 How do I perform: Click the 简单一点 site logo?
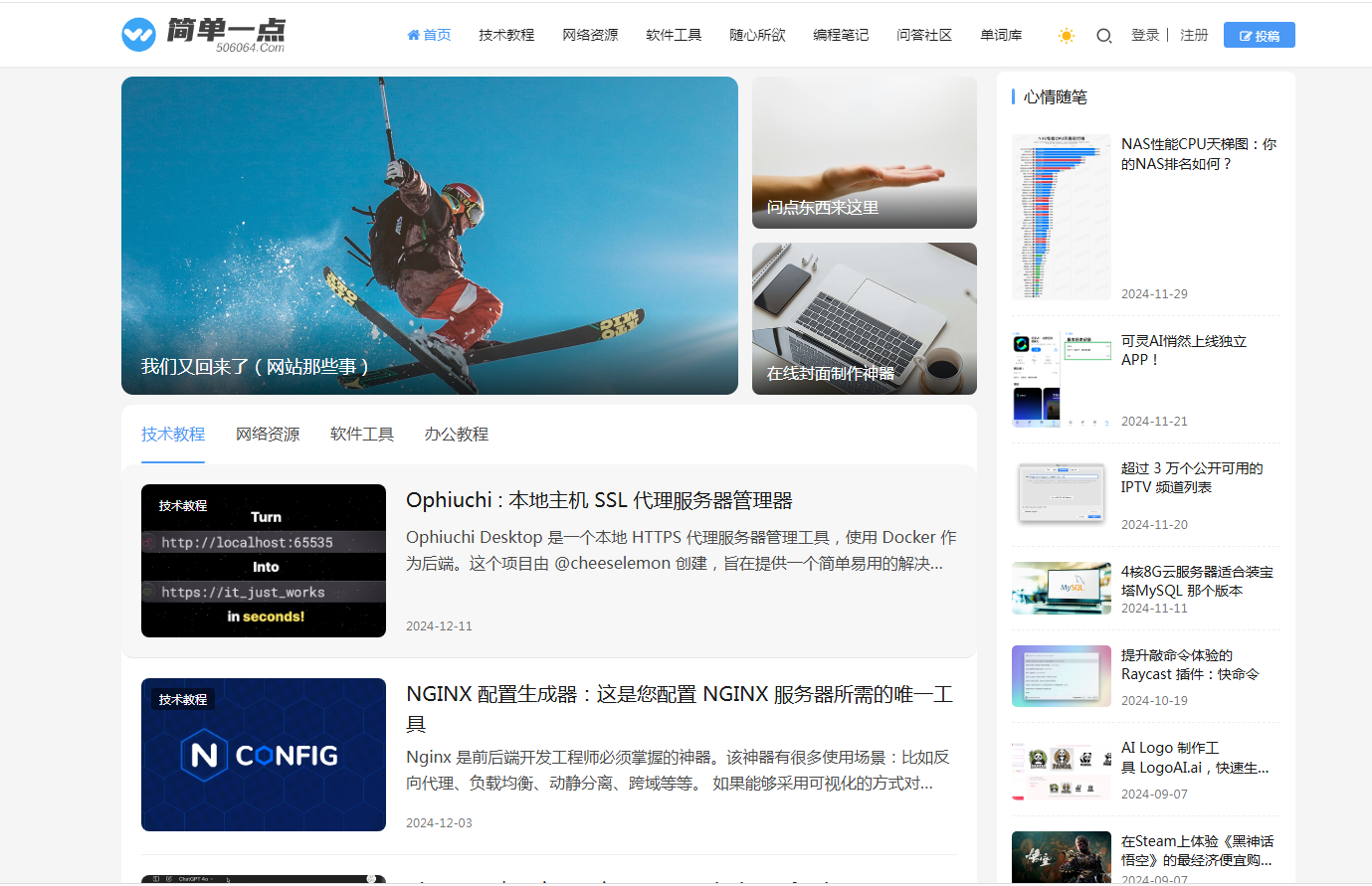click(x=204, y=35)
